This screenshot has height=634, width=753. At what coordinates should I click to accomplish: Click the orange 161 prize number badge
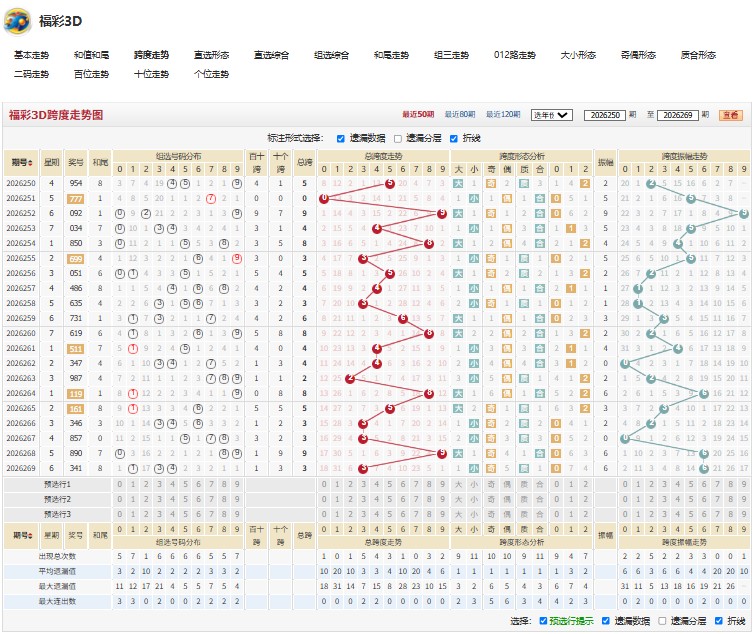pos(76,409)
